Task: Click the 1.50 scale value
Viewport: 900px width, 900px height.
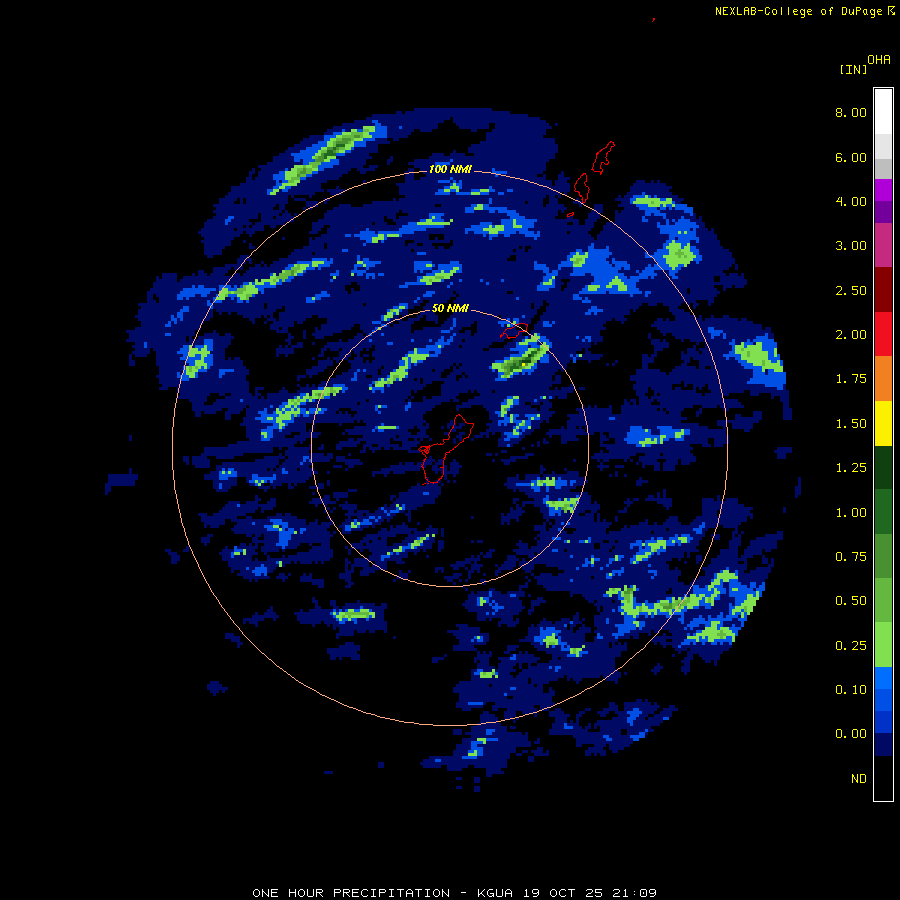Action: [x=851, y=424]
